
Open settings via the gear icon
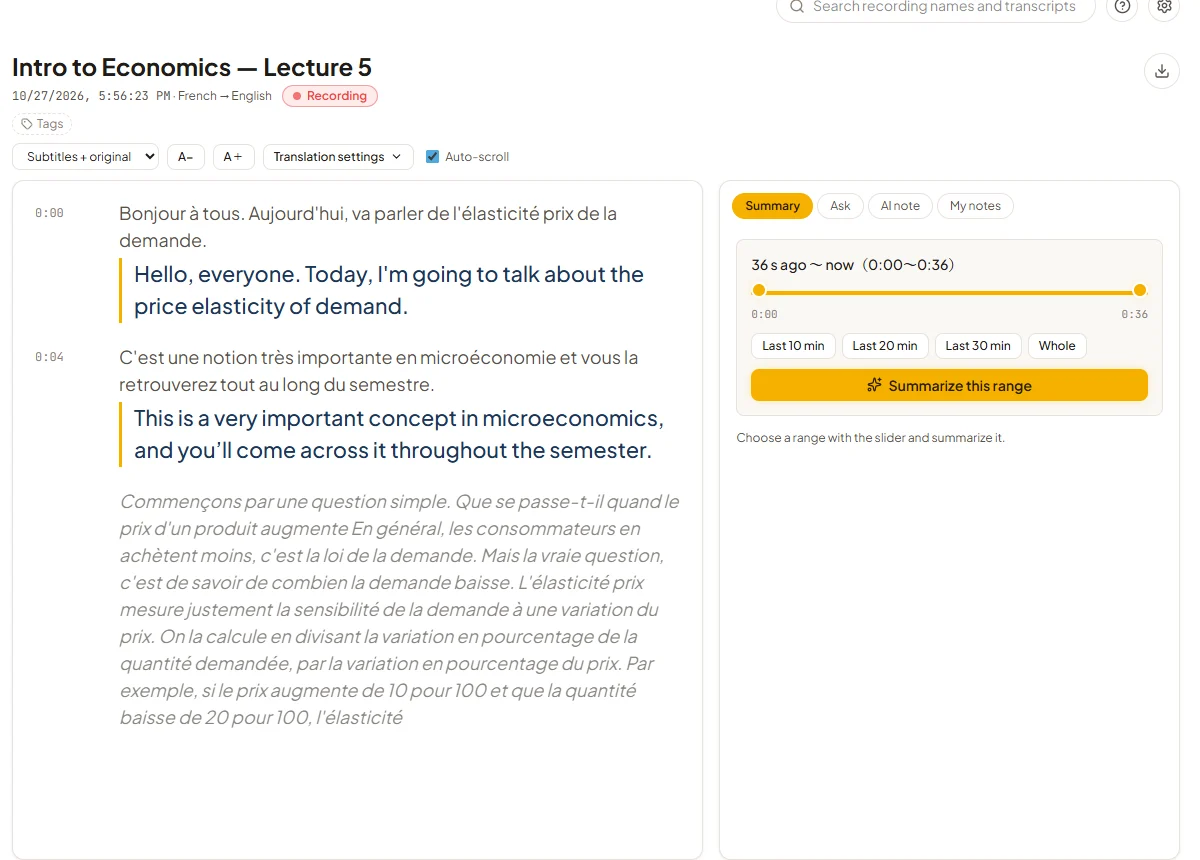pos(1164,7)
